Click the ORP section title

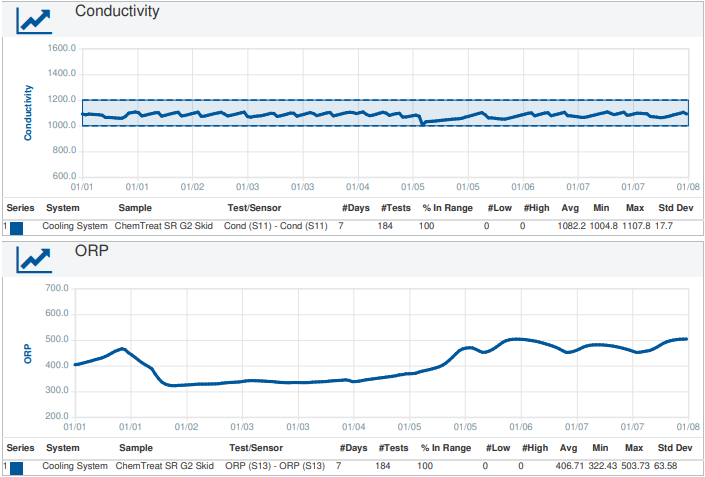coord(91,251)
